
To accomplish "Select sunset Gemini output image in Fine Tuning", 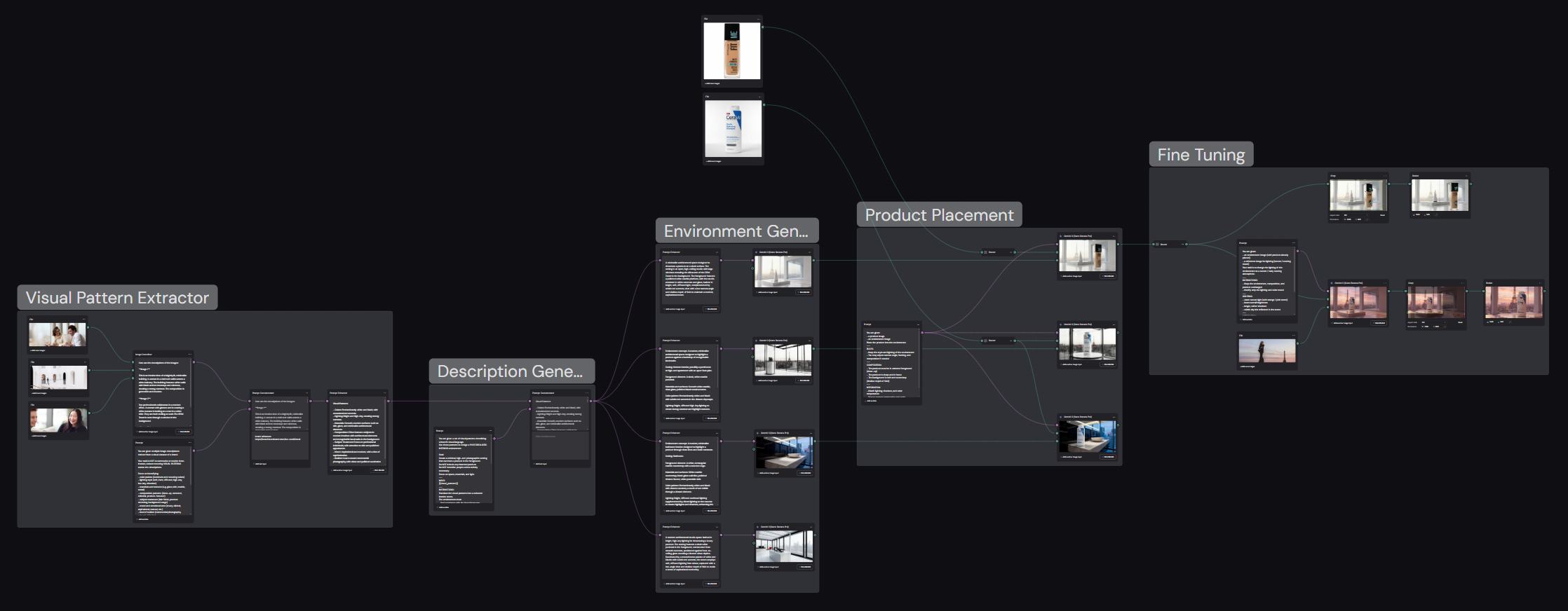I will click(x=1358, y=303).
